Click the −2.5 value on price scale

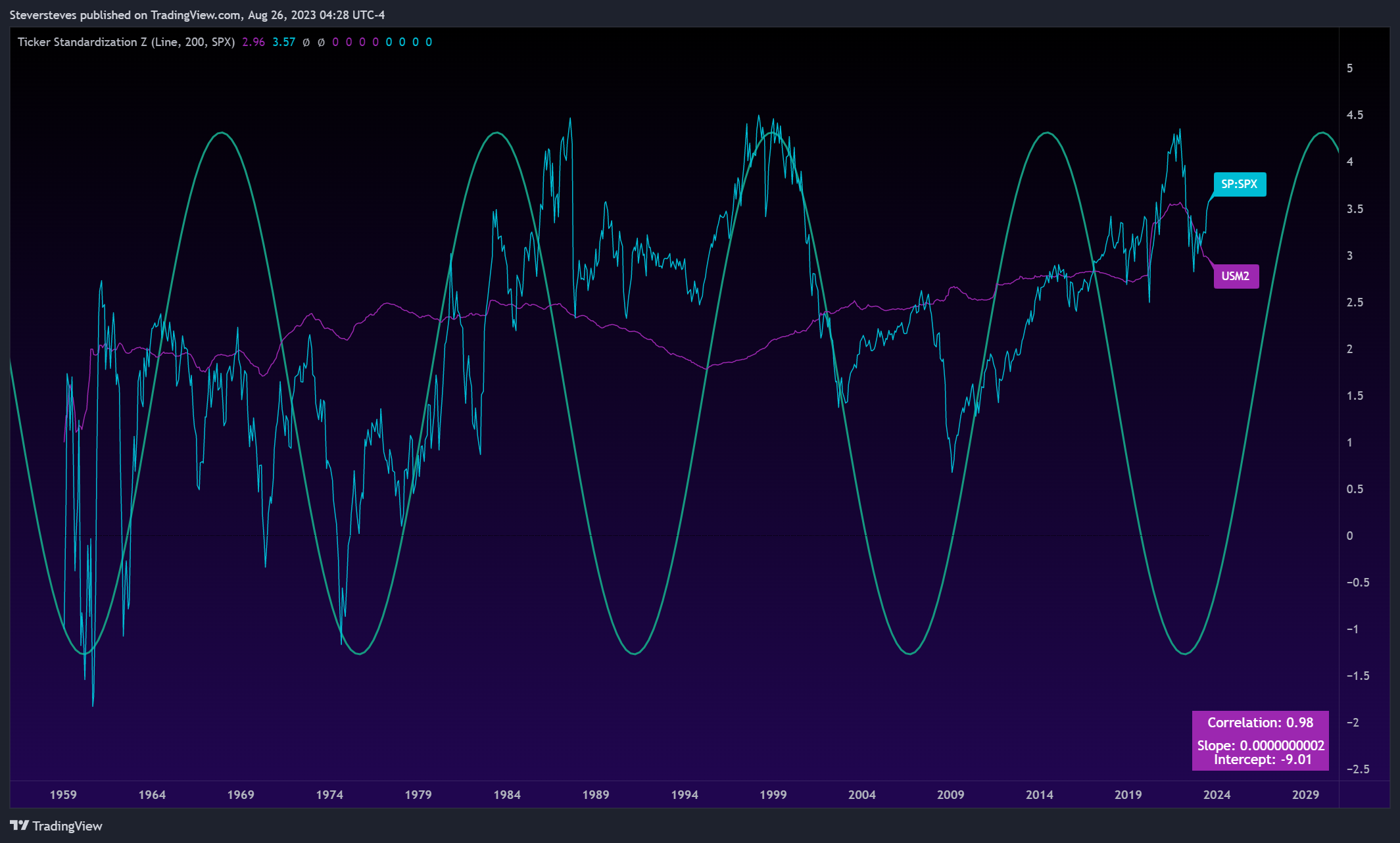1358,769
